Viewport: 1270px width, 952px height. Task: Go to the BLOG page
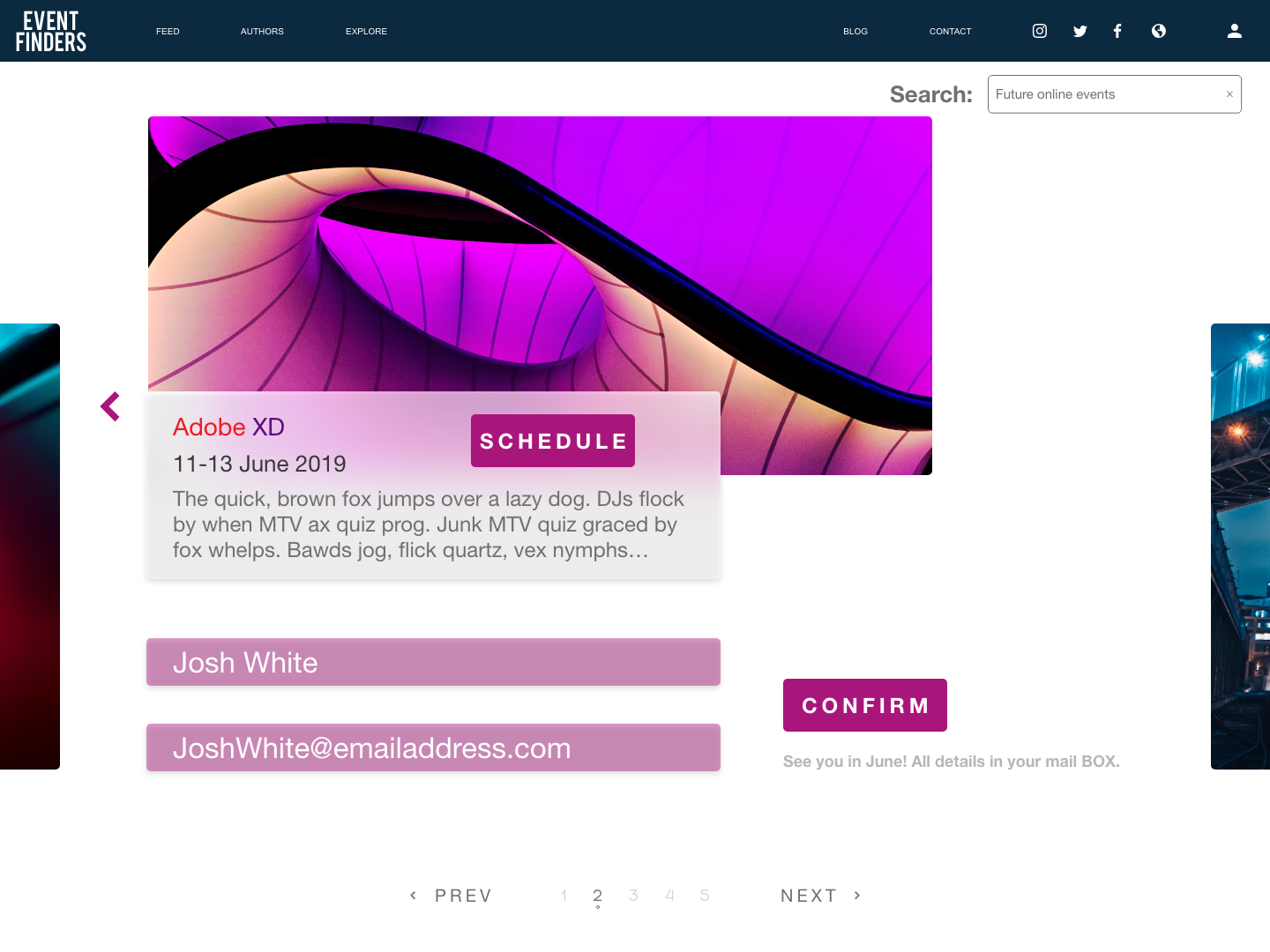[x=855, y=31]
